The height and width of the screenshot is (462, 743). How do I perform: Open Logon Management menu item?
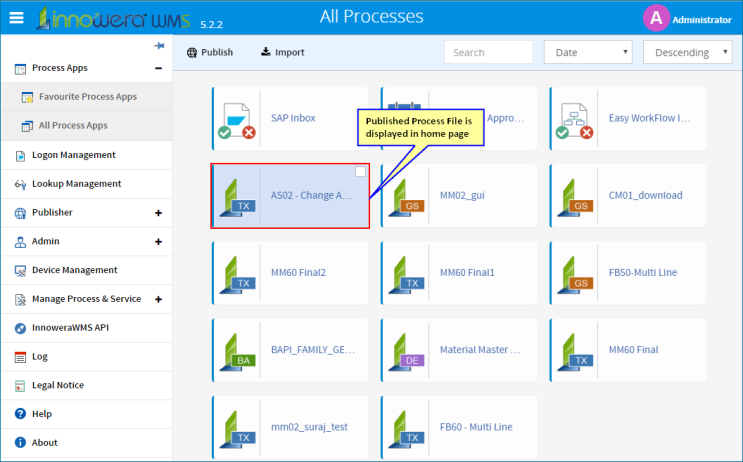click(x=87, y=155)
